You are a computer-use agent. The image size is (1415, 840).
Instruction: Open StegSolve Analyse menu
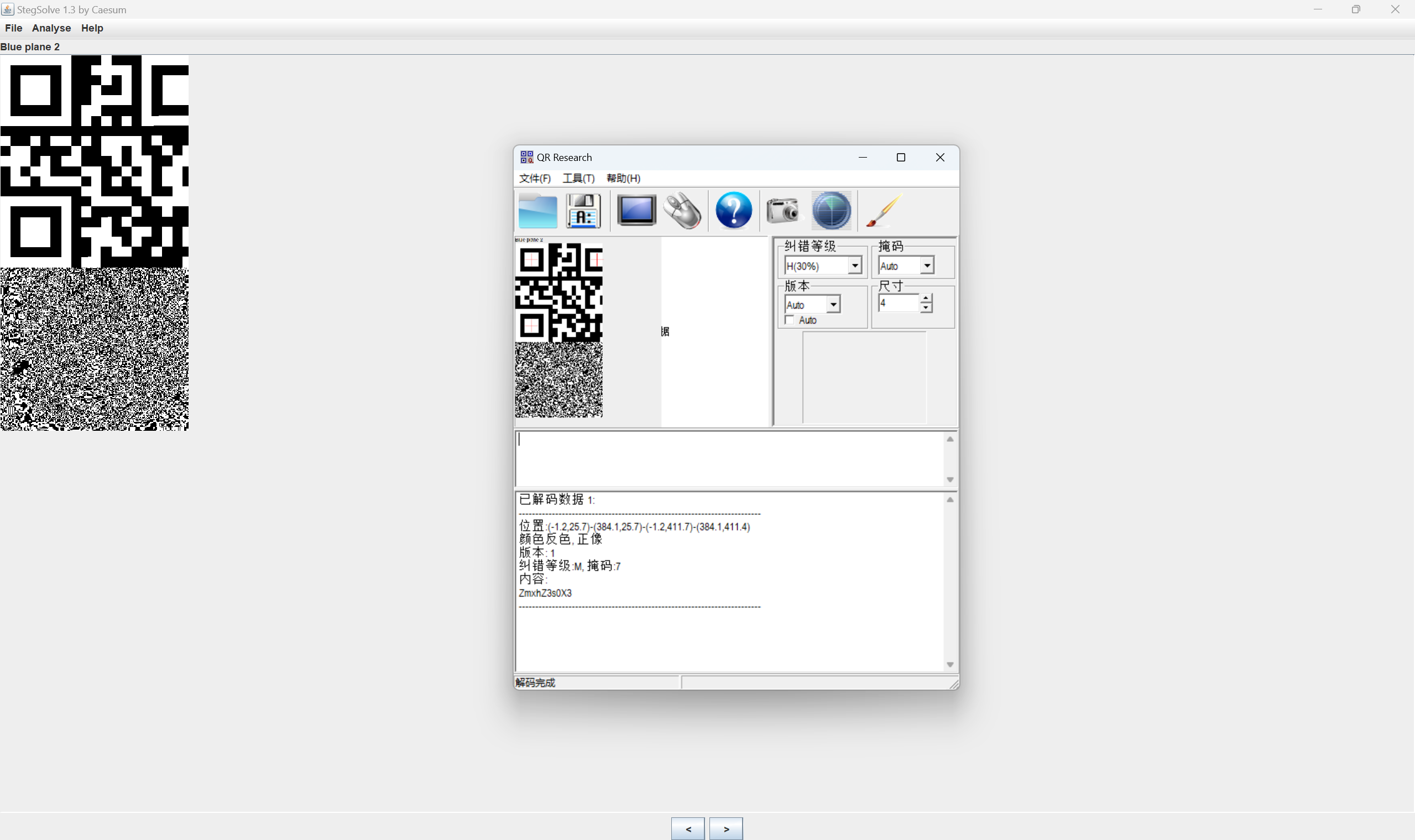pyautogui.click(x=51, y=28)
